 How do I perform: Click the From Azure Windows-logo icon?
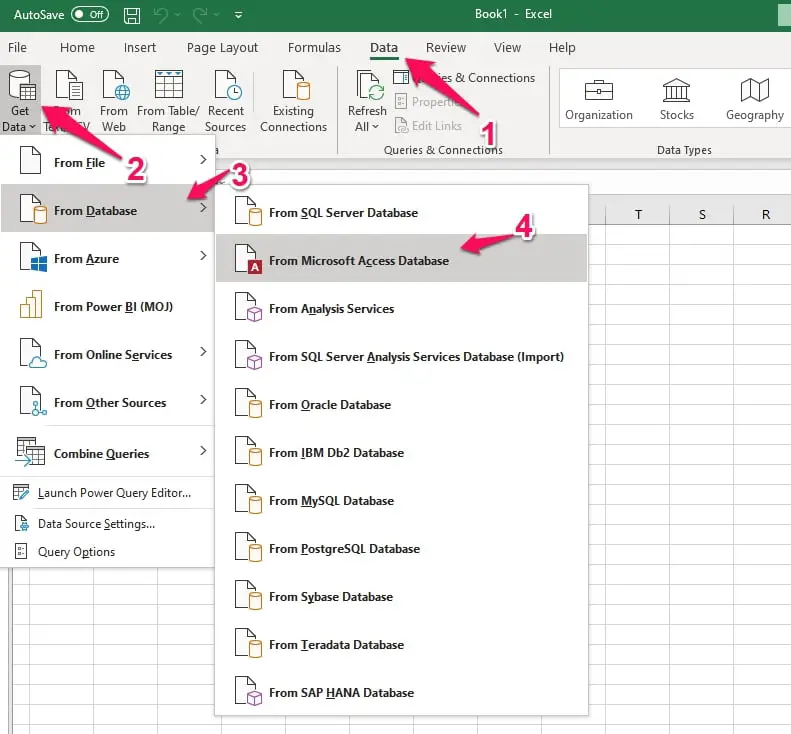point(33,257)
